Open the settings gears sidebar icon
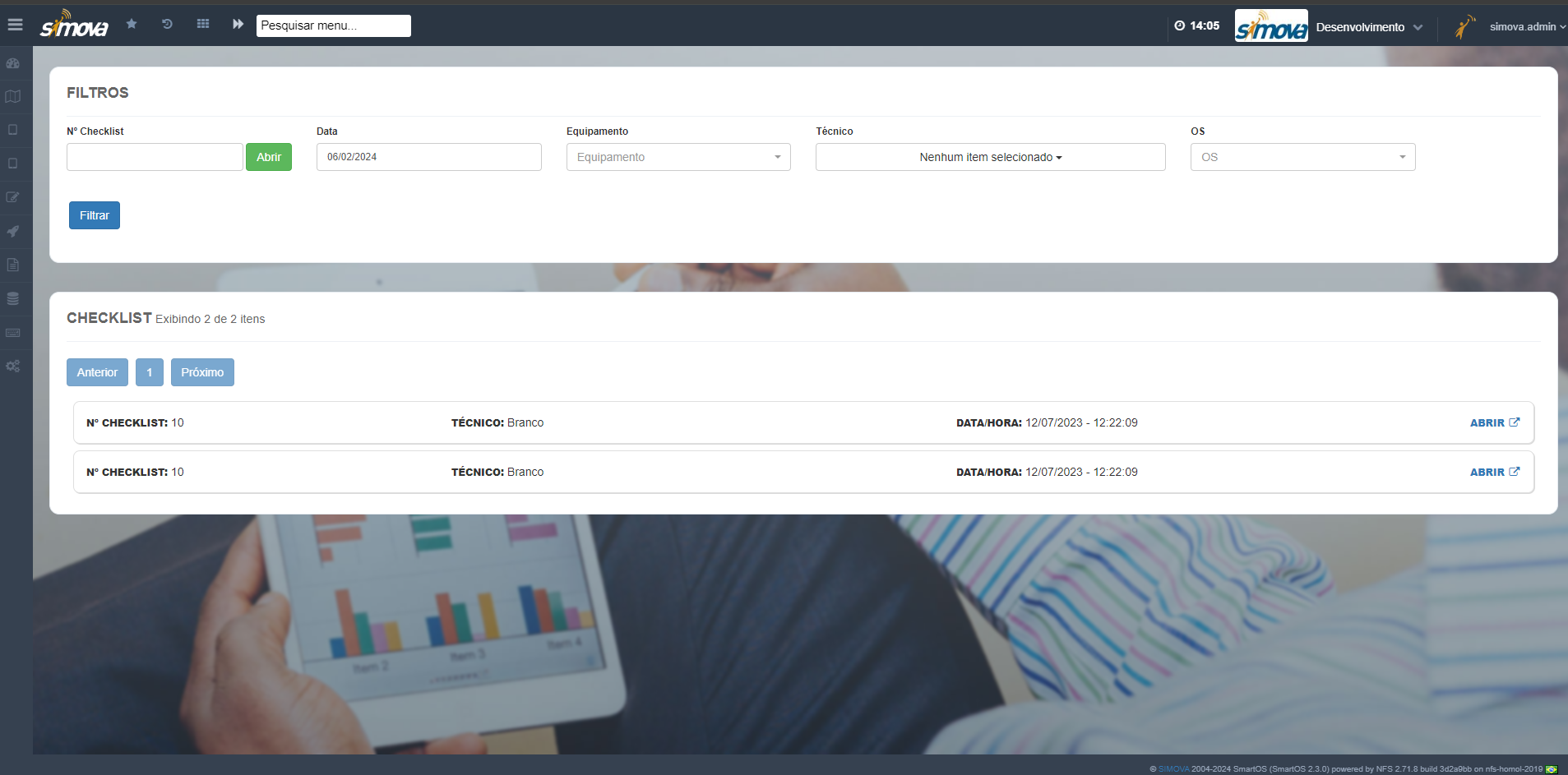The image size is (1568, 775). click(13, 366)
